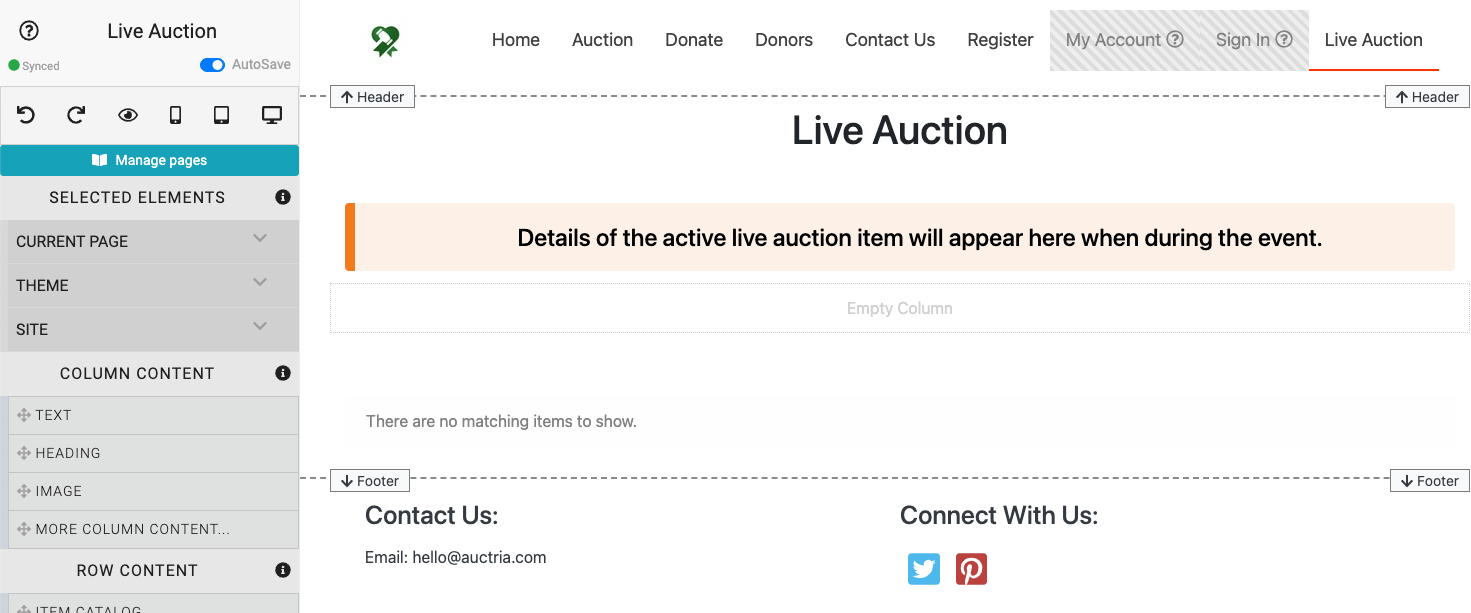Toggle the preview eye icon
The height and width of the screenshot is (613, 1471).
(127, 115)
